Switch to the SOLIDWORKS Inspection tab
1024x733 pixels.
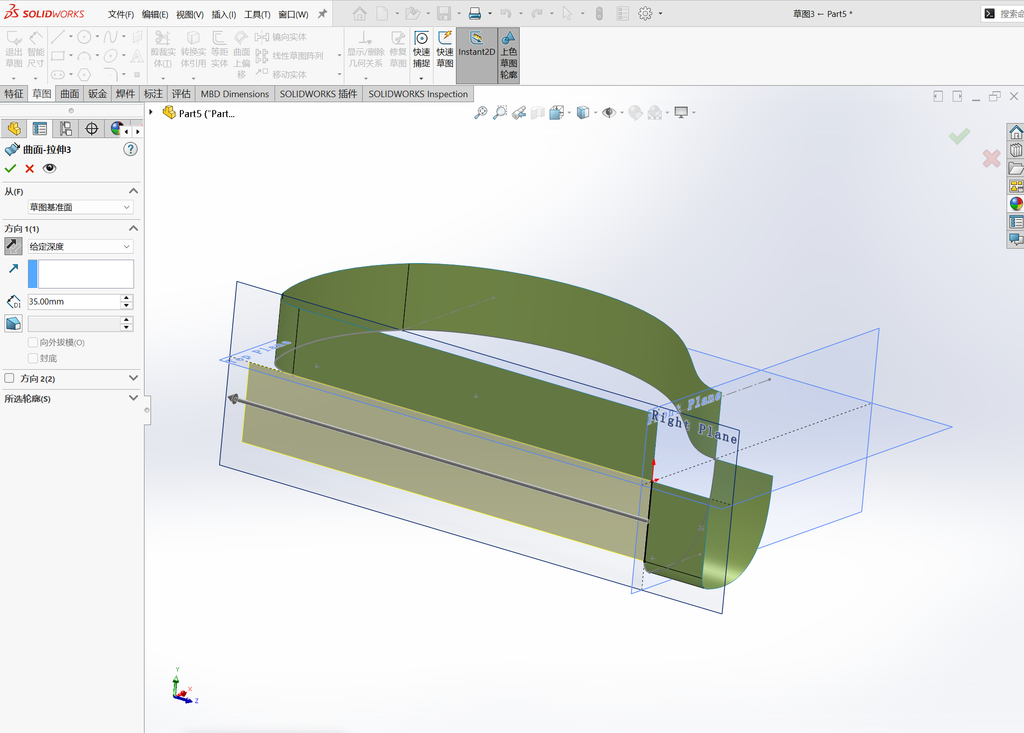coord(418,94)
